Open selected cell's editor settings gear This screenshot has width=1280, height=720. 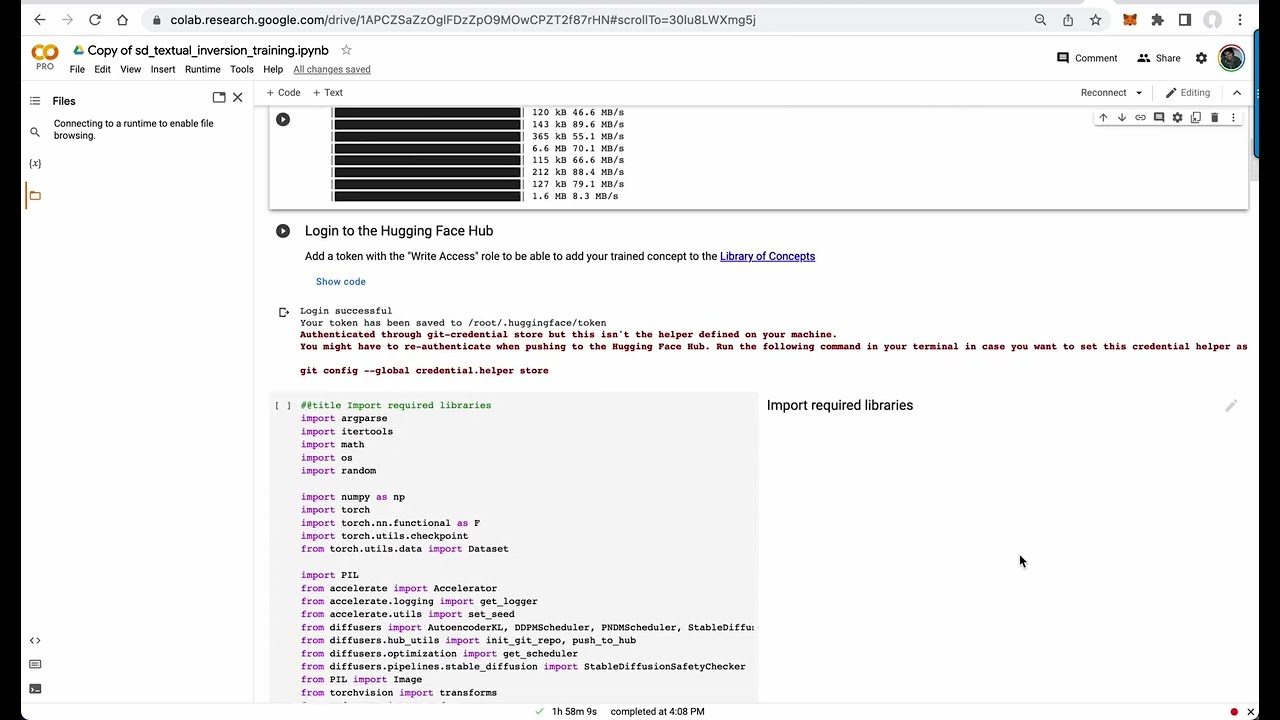pyautogui.click(x=1177, y=118)
